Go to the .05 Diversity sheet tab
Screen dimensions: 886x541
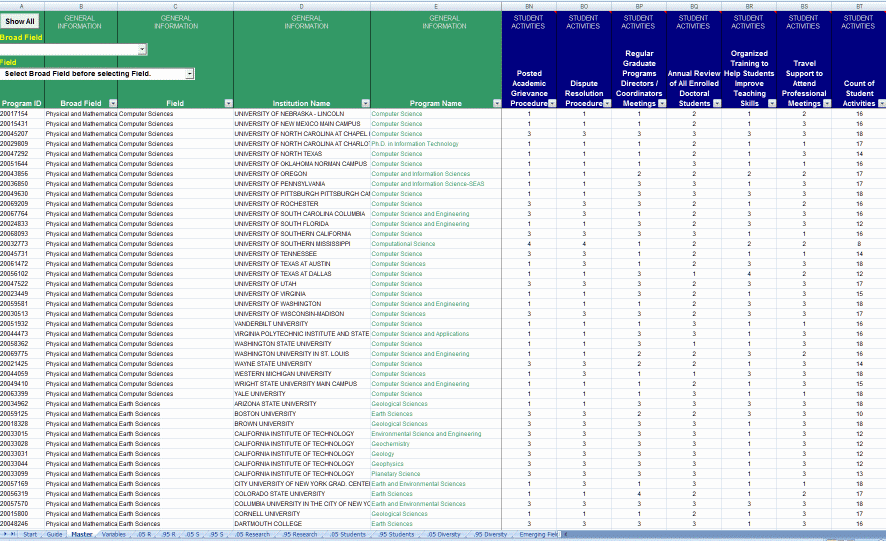pos(444,534)
